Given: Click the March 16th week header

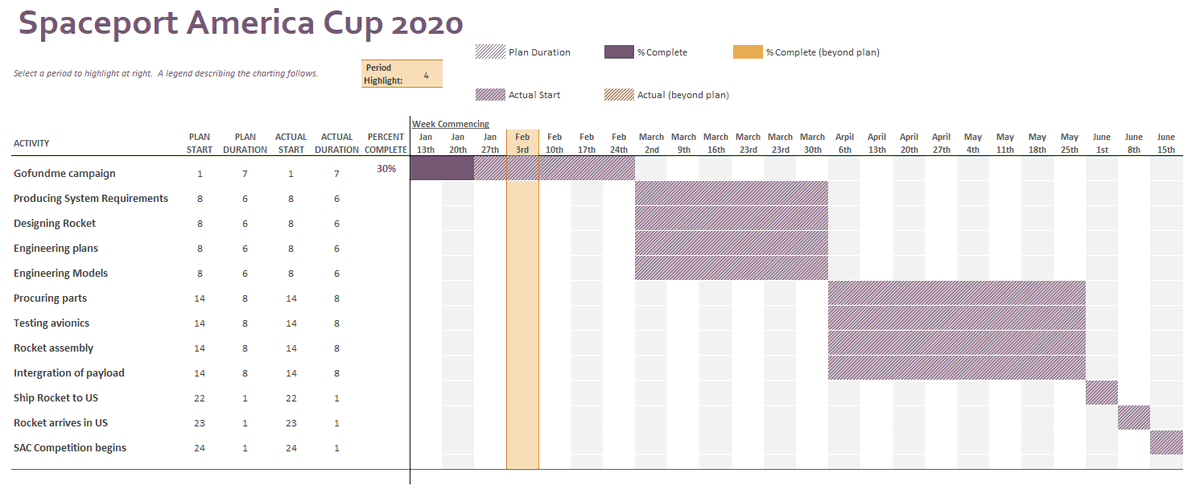Looking at the screenshot, I should 716,143.
